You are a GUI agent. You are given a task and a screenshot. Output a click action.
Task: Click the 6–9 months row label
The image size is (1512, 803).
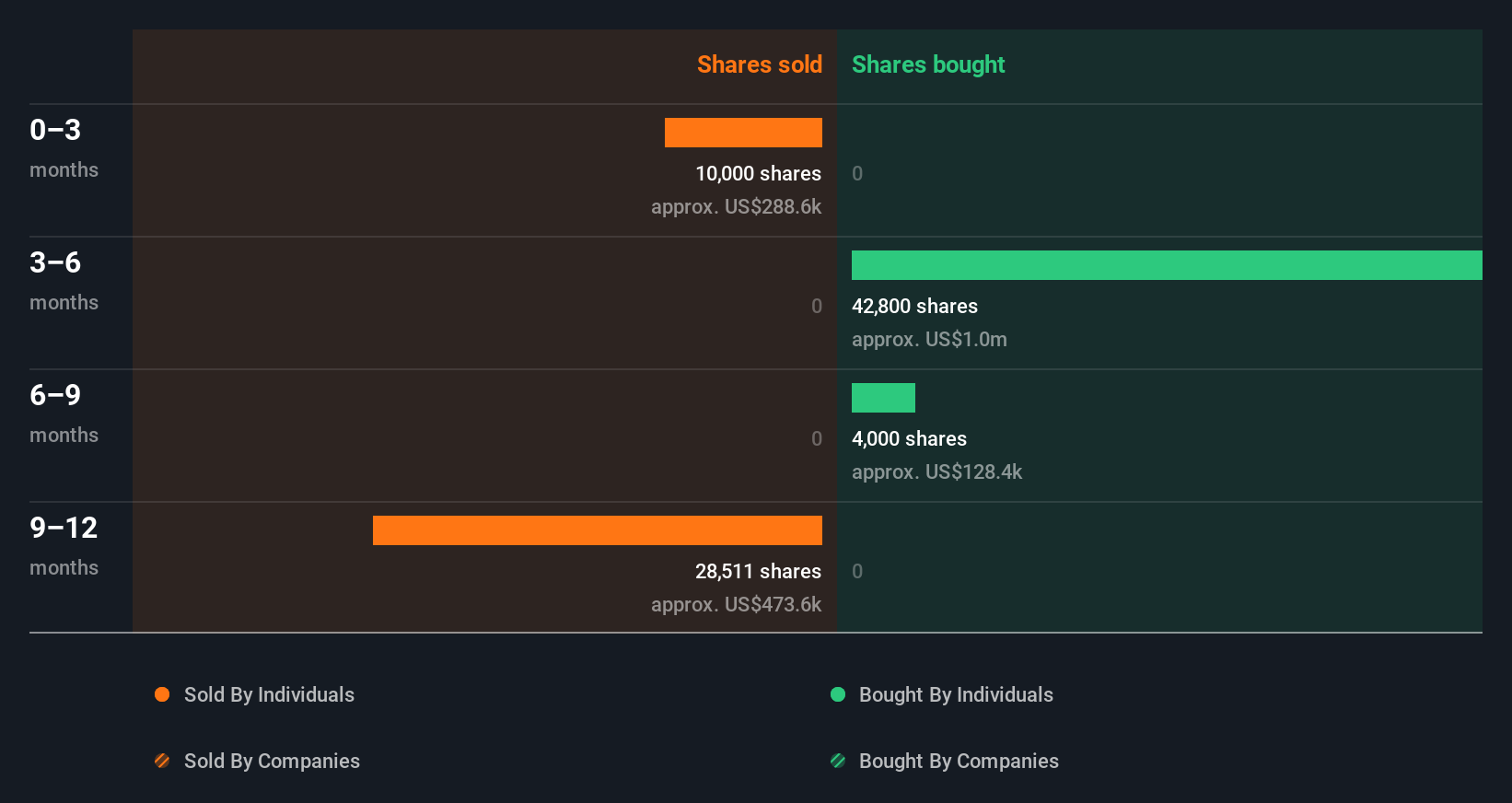pos(64,413)
